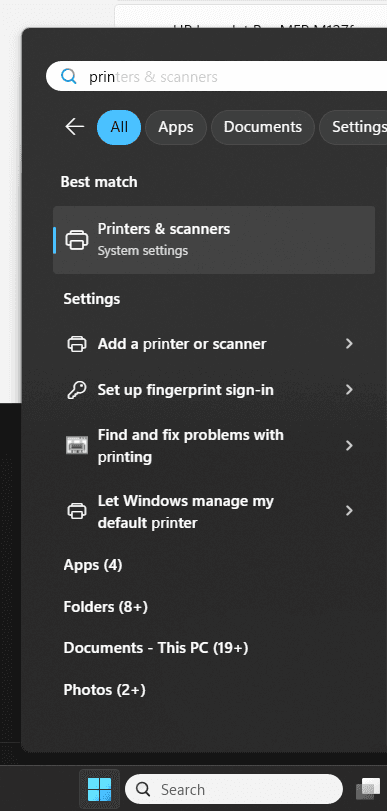Click the printing troubleshooter icon

77,445
